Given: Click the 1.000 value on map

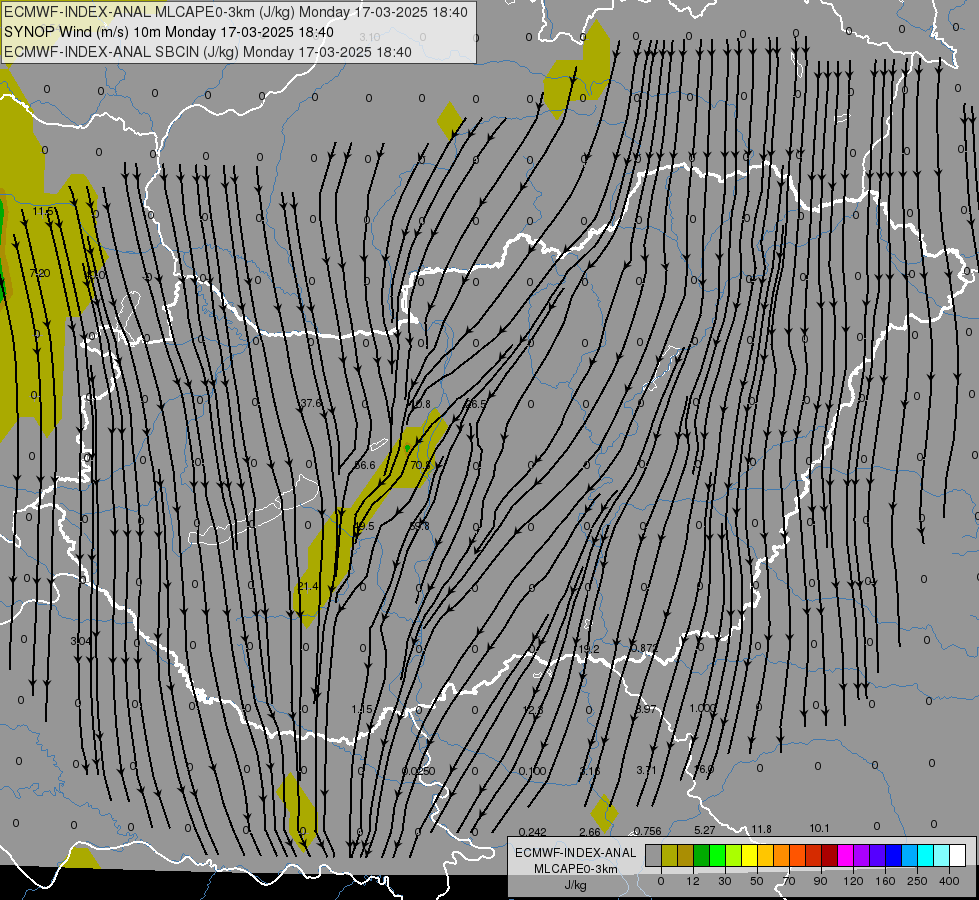Looking at the screenshot, I should [702, 708].
